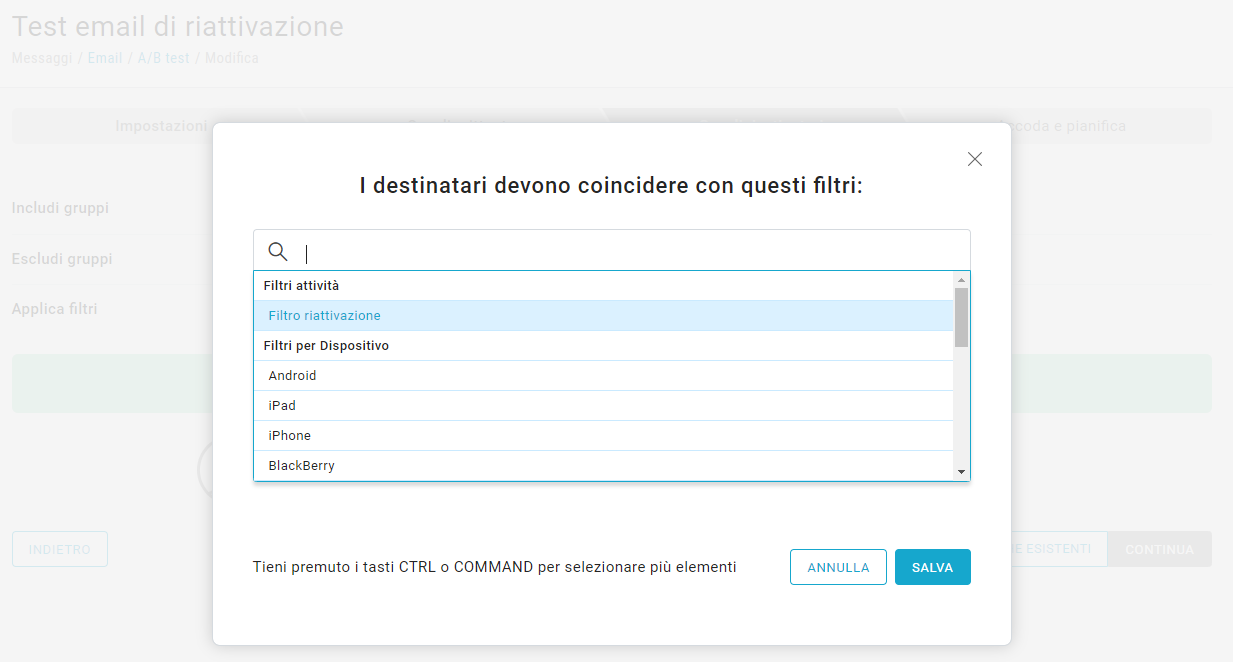The height and width of the screenshot is (662, 1233).
Task: Click the Continua button
Action: (x=1159, y=549)
